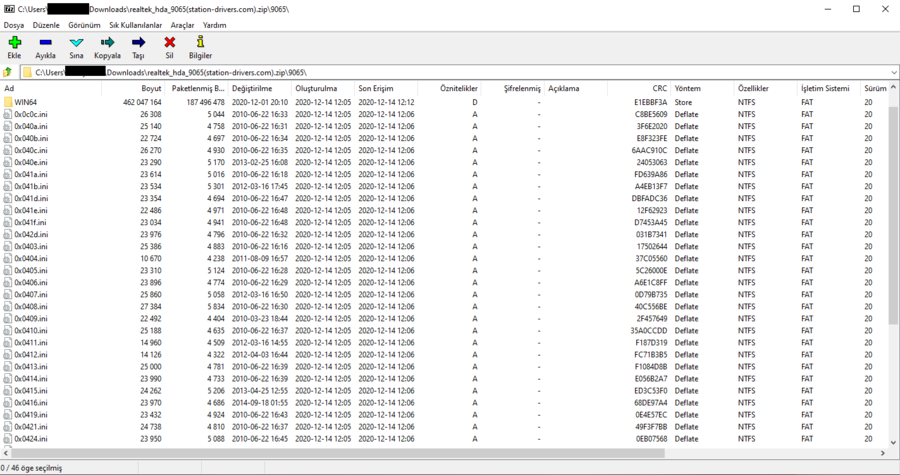Viewport: 900px width, 475px height.
Task: Select the file name 0x041a.ini
Action: click(32, 174)
